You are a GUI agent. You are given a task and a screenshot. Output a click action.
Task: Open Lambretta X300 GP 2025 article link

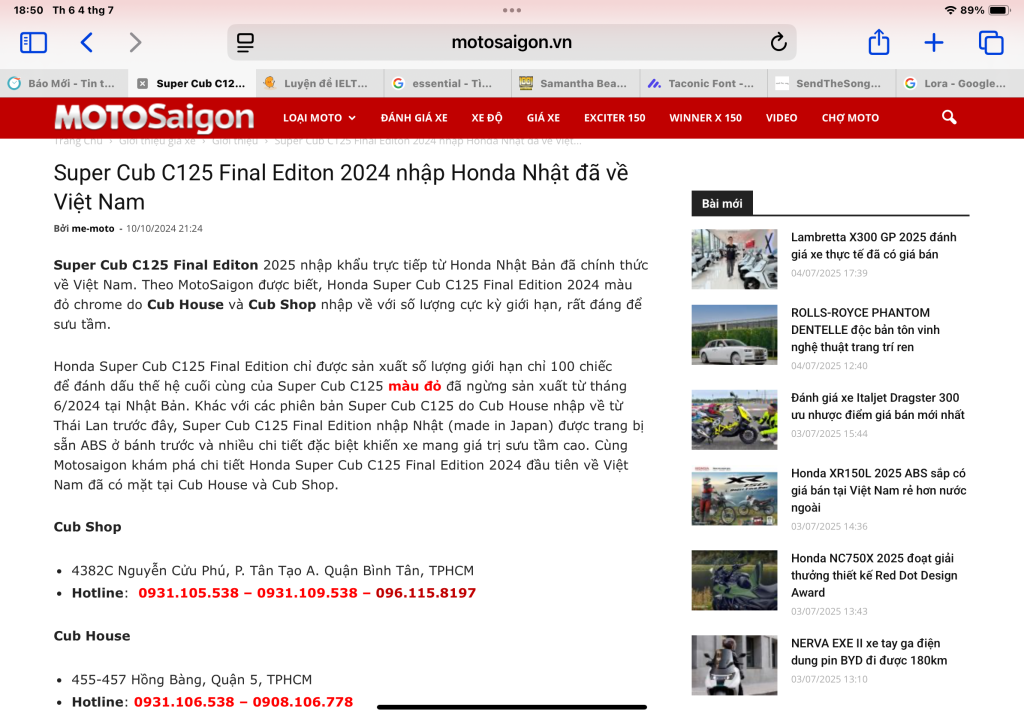point(874,246)
